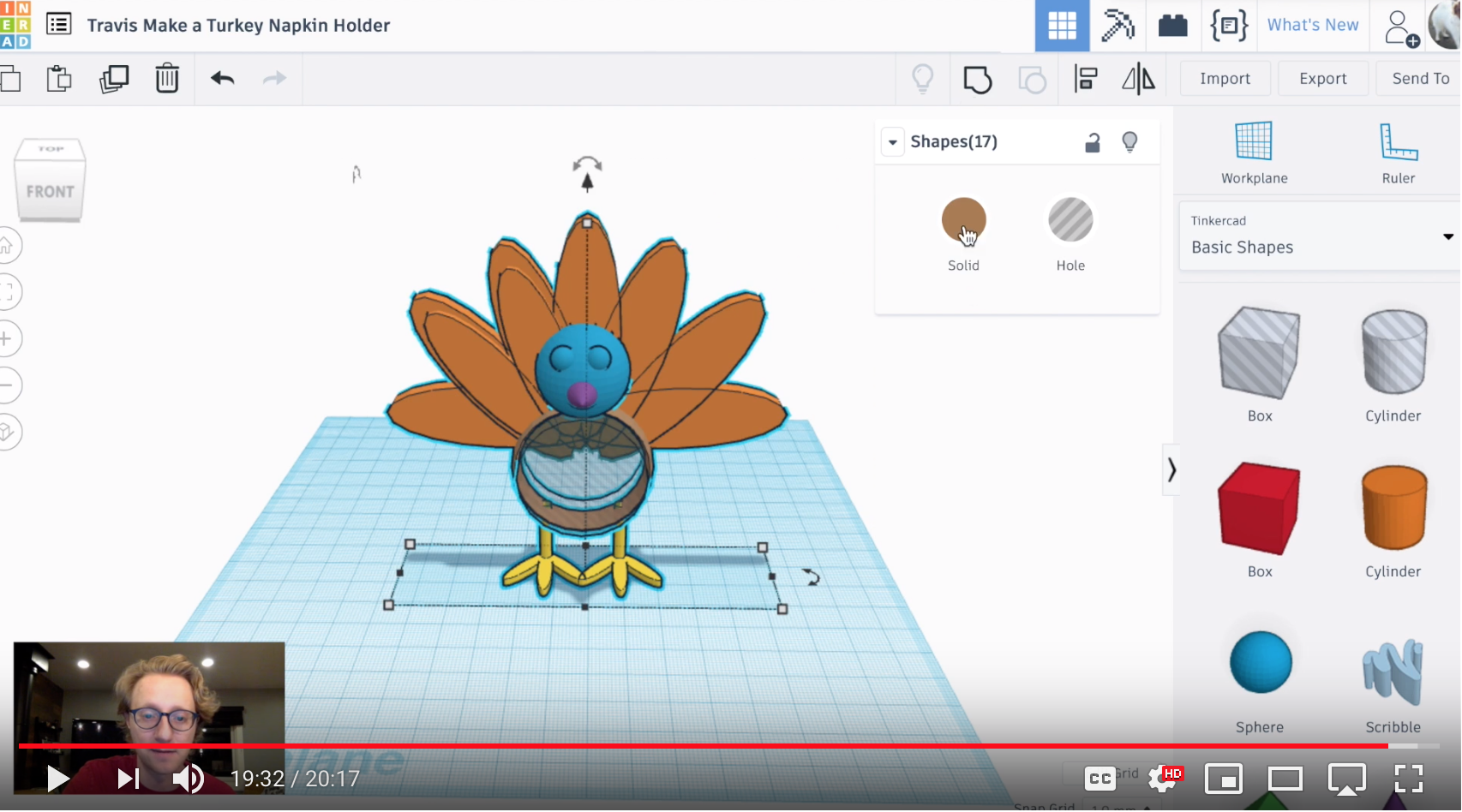Screen dimensions: 1462x812
Task: Select the Group tool in the toolbar
Action: pyautogui.click(x=977, y=78)
